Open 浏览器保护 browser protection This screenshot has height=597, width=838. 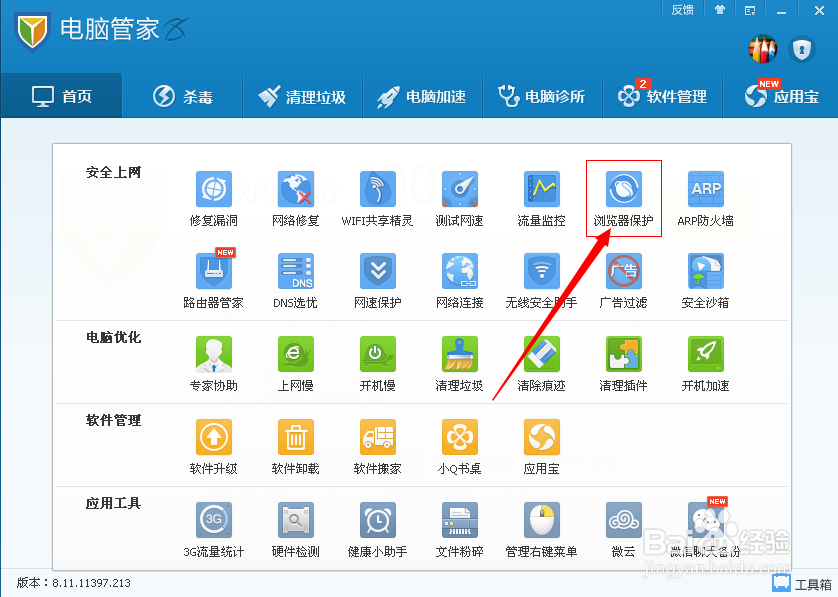(x=624, y=189)
